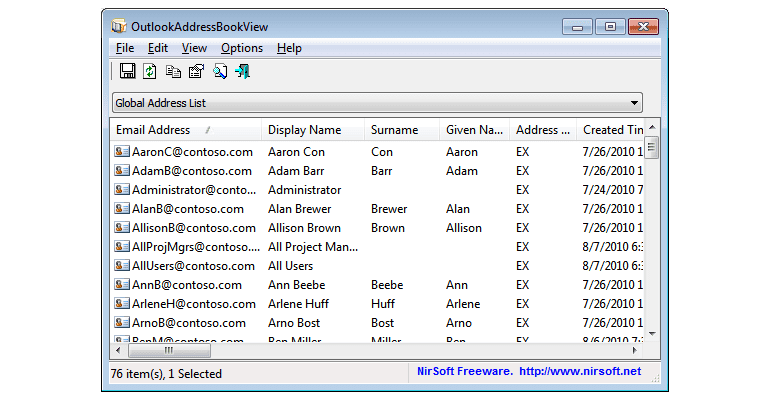Click the surname cell Brewer
The image size is (770, 400).
tap(389, 209)
